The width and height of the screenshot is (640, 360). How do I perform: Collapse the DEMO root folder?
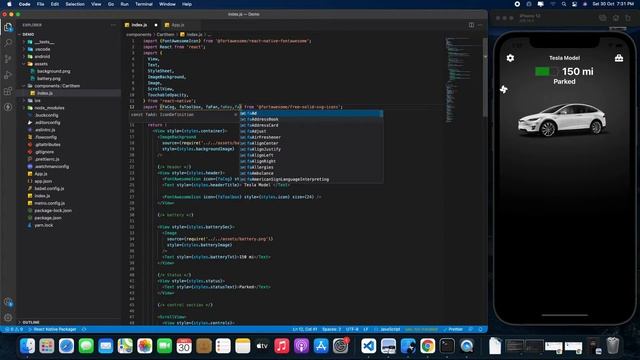pos(69,34)
